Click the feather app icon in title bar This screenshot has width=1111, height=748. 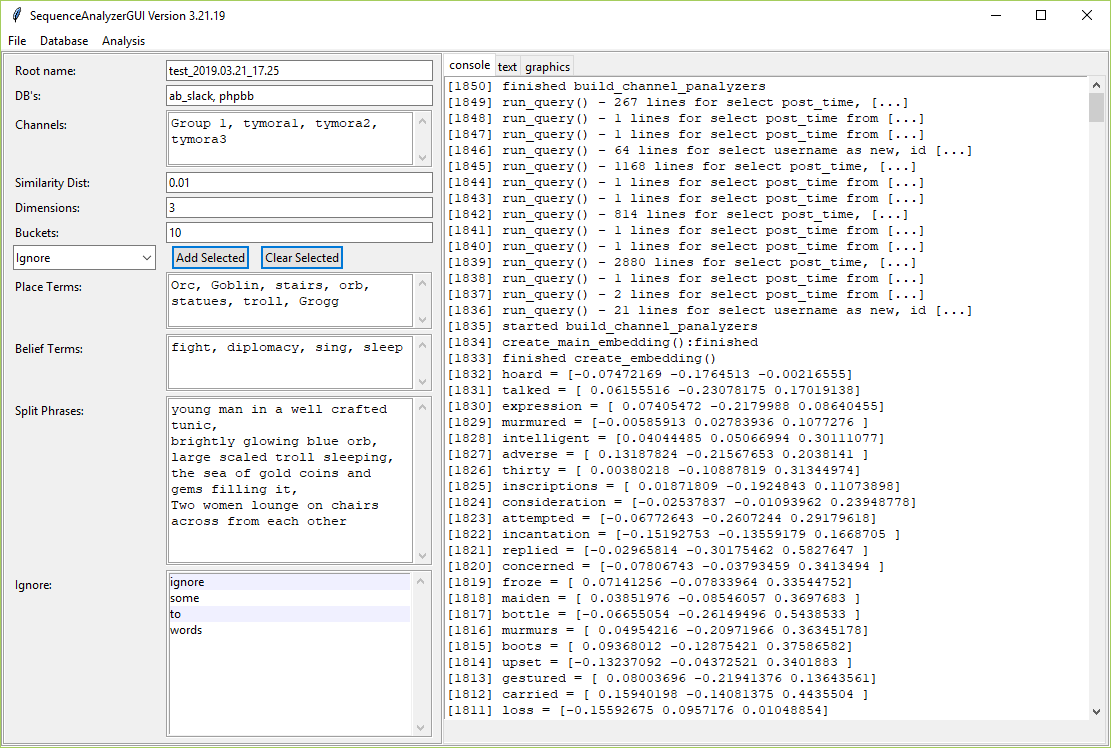[x=17, y=15]
